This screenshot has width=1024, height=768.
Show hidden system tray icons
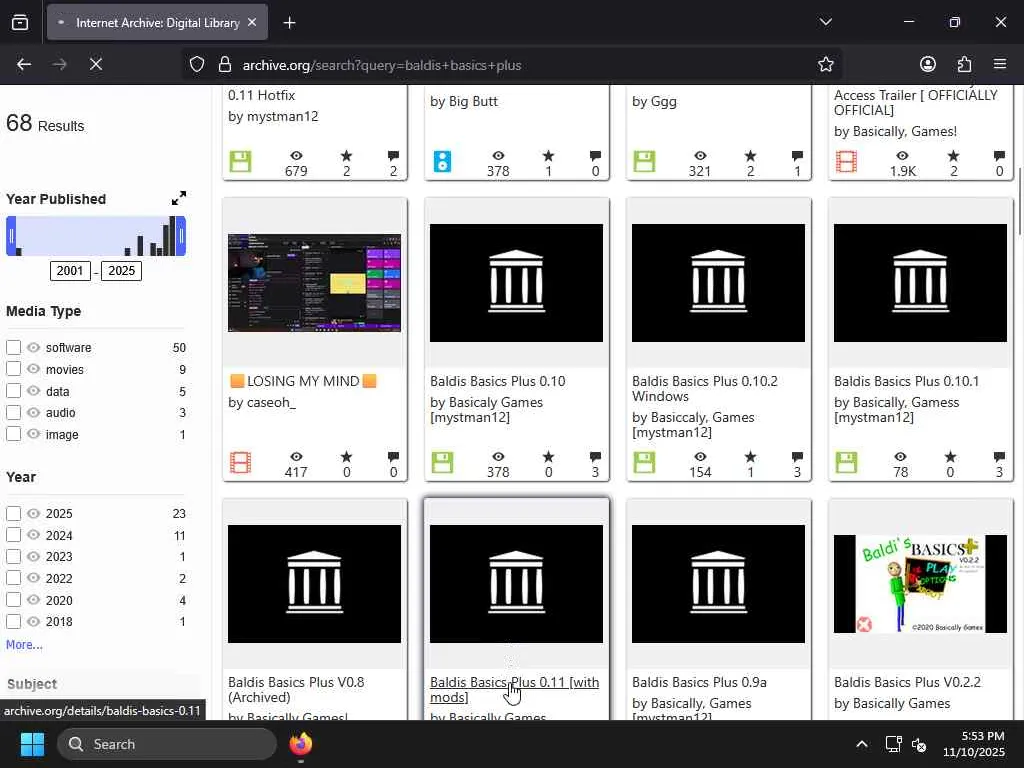pyautogui.click(x=862, y=744)
